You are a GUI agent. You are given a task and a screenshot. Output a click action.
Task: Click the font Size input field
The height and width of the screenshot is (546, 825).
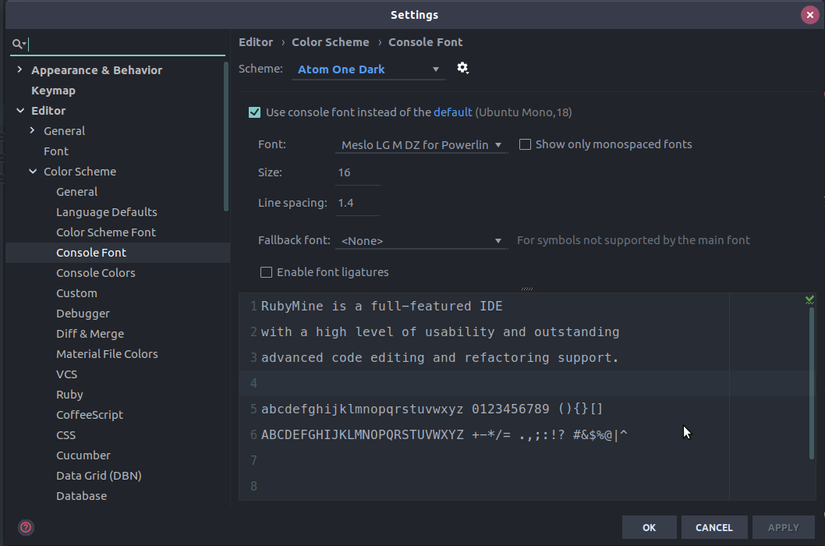pos(358,173)
